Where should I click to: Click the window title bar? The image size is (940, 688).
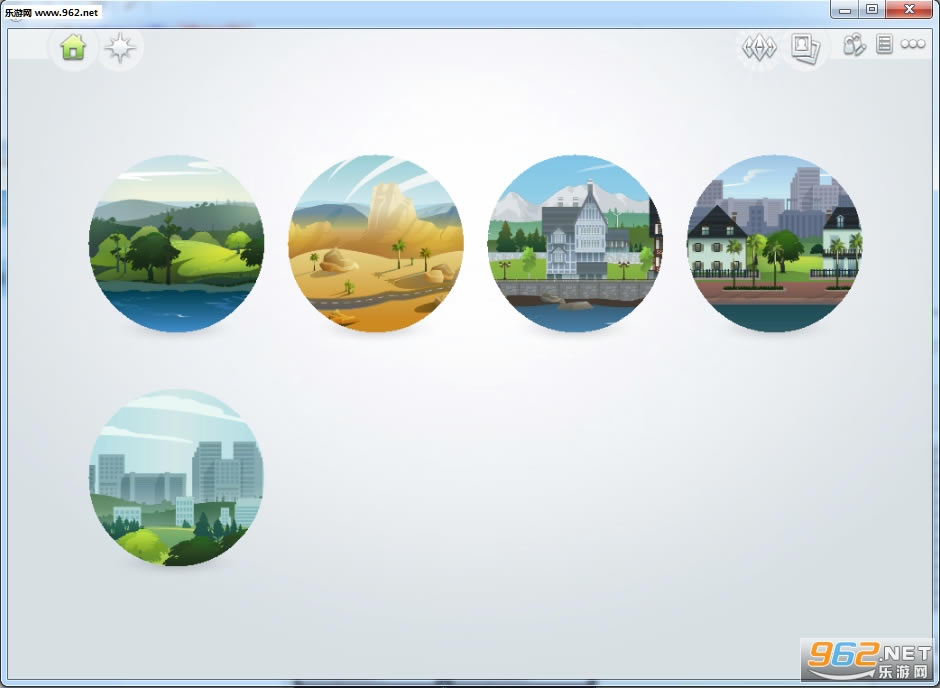pos(450,12)
